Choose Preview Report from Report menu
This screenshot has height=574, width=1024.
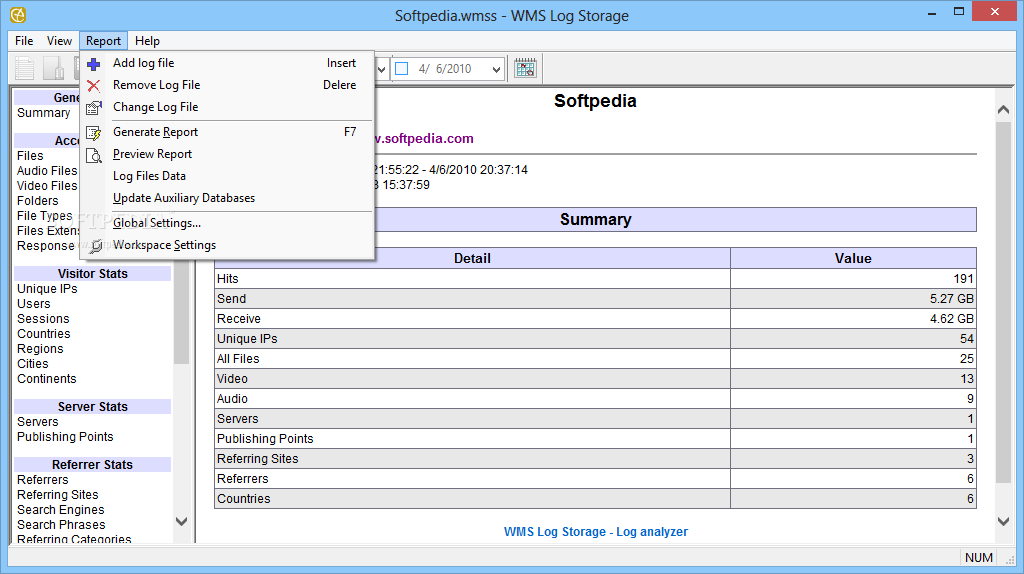pyautogui.click(x=227, y=154)
